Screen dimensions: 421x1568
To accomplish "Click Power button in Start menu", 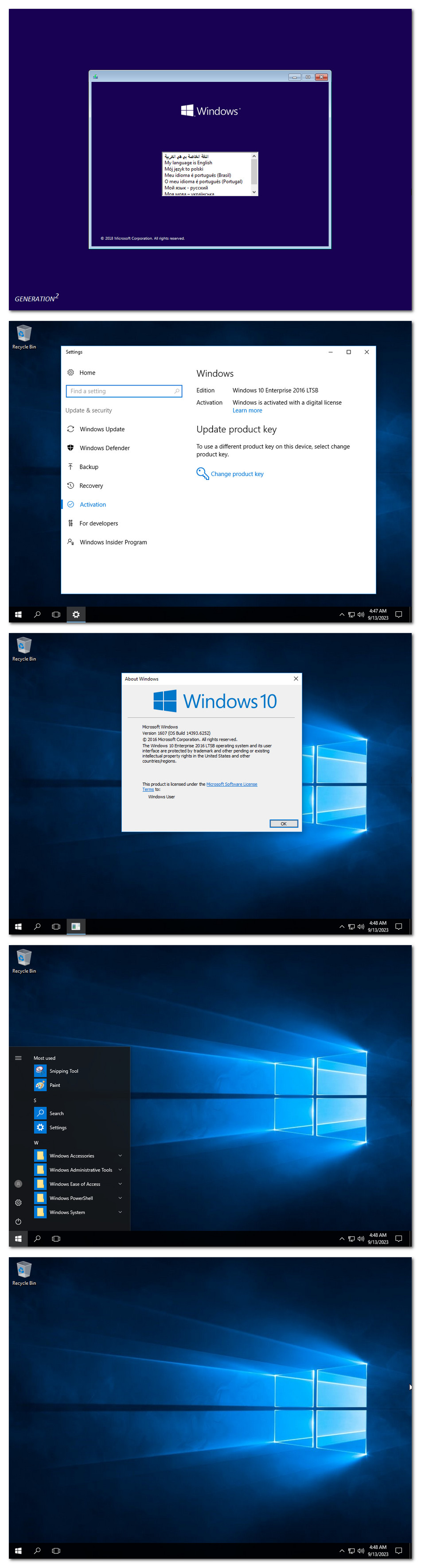I will click(18, 1222).
